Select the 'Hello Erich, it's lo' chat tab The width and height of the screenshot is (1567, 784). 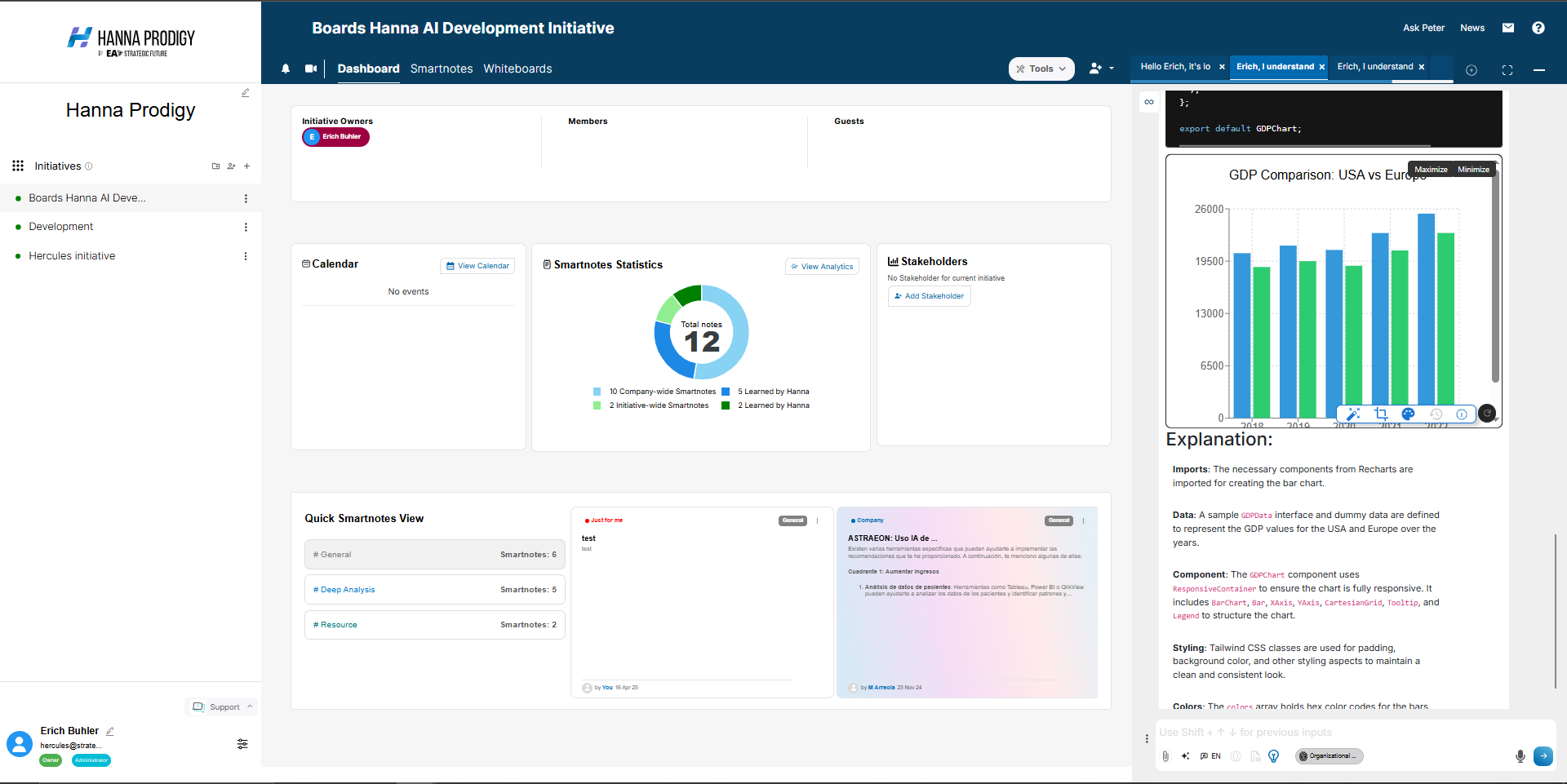click(1175, 67)
